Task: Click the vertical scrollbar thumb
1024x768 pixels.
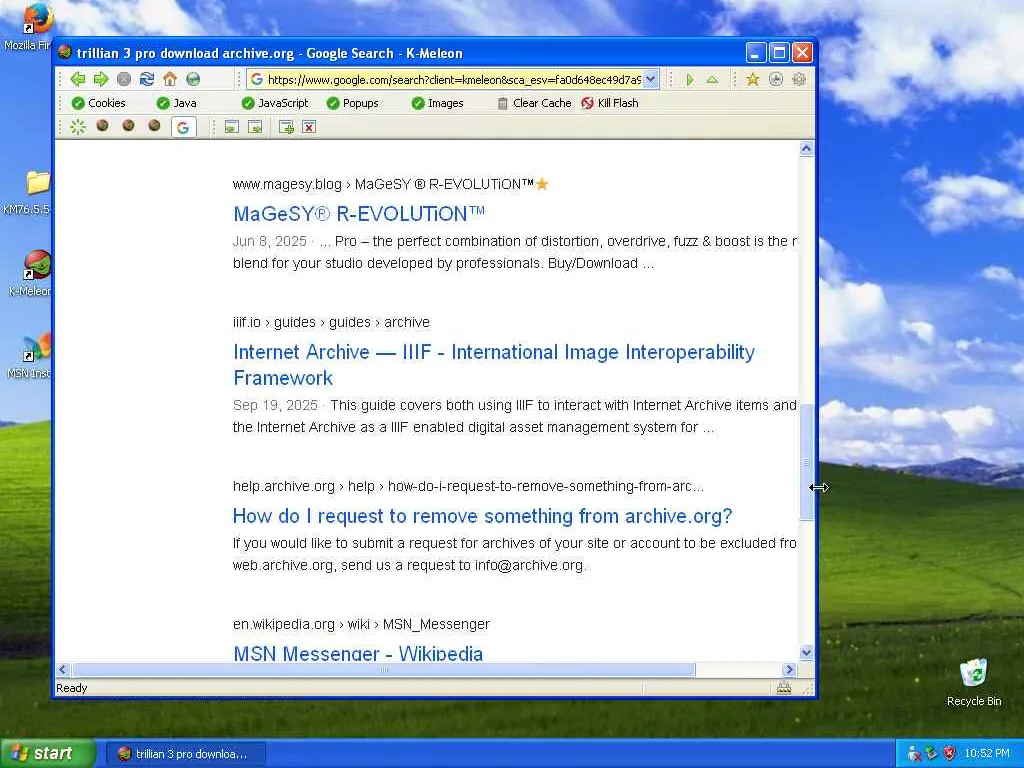Action: (807, 462)
